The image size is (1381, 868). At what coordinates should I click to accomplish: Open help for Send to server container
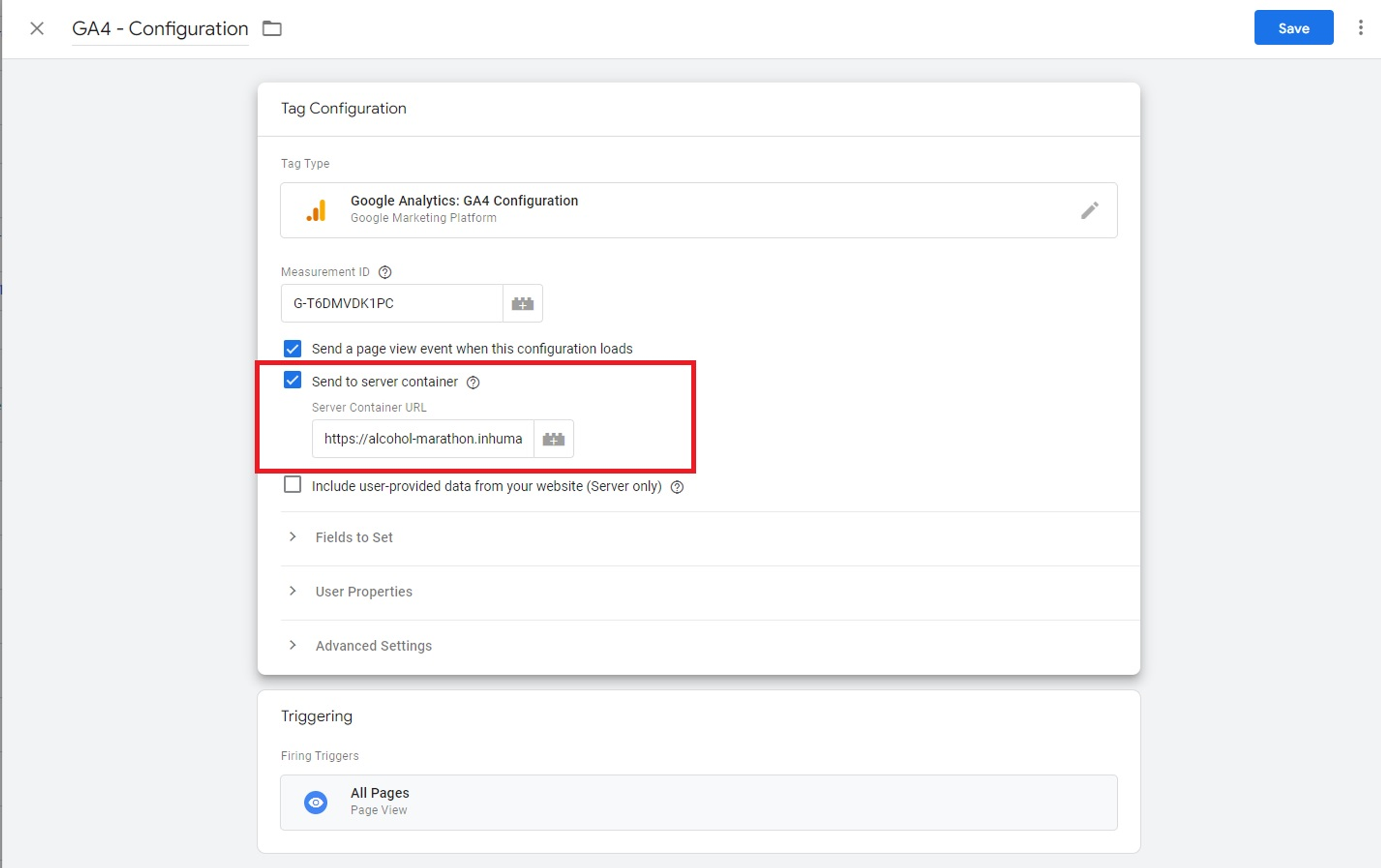(x=473, y=382)
